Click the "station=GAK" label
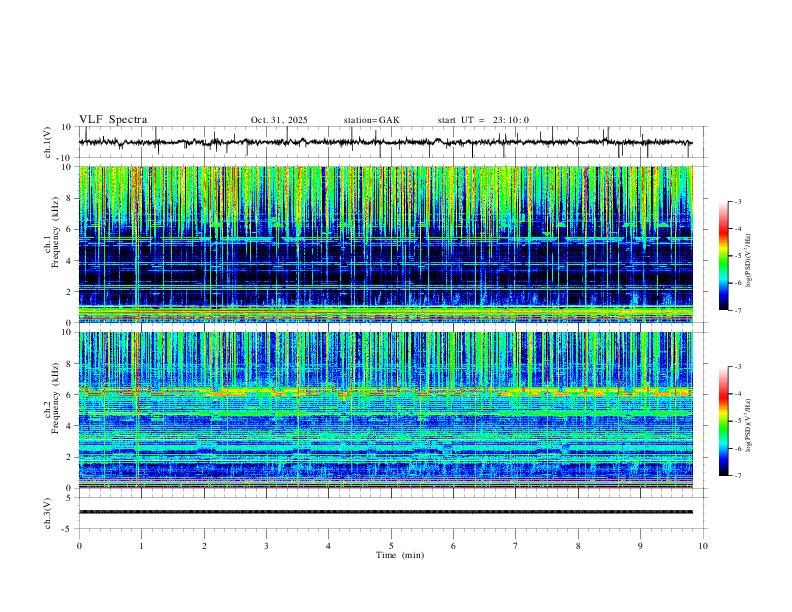The width and height of the screenshot is (792, 612). tap(371, 120)
